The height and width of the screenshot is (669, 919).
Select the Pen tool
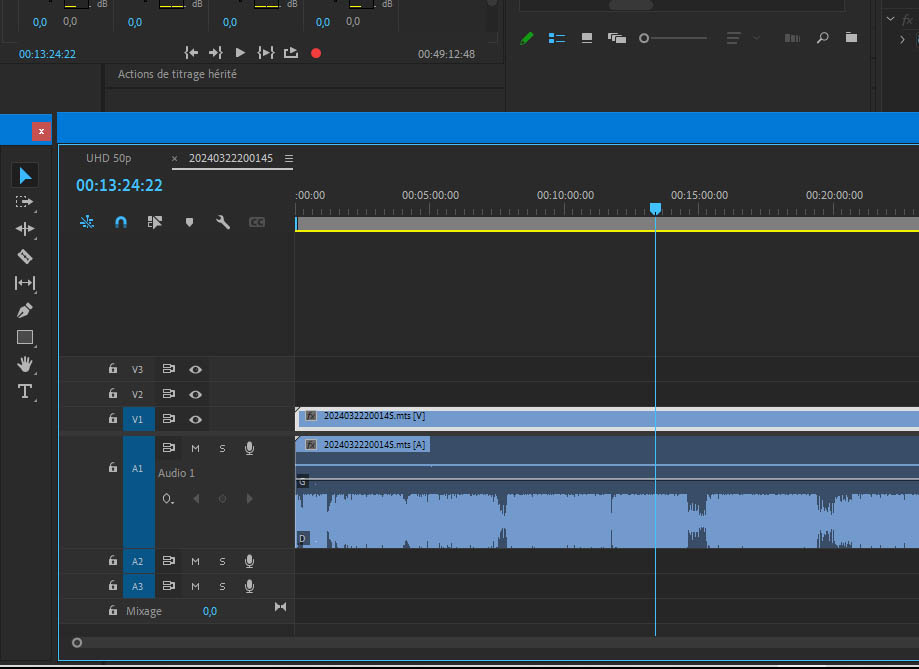tap(25, 310)
